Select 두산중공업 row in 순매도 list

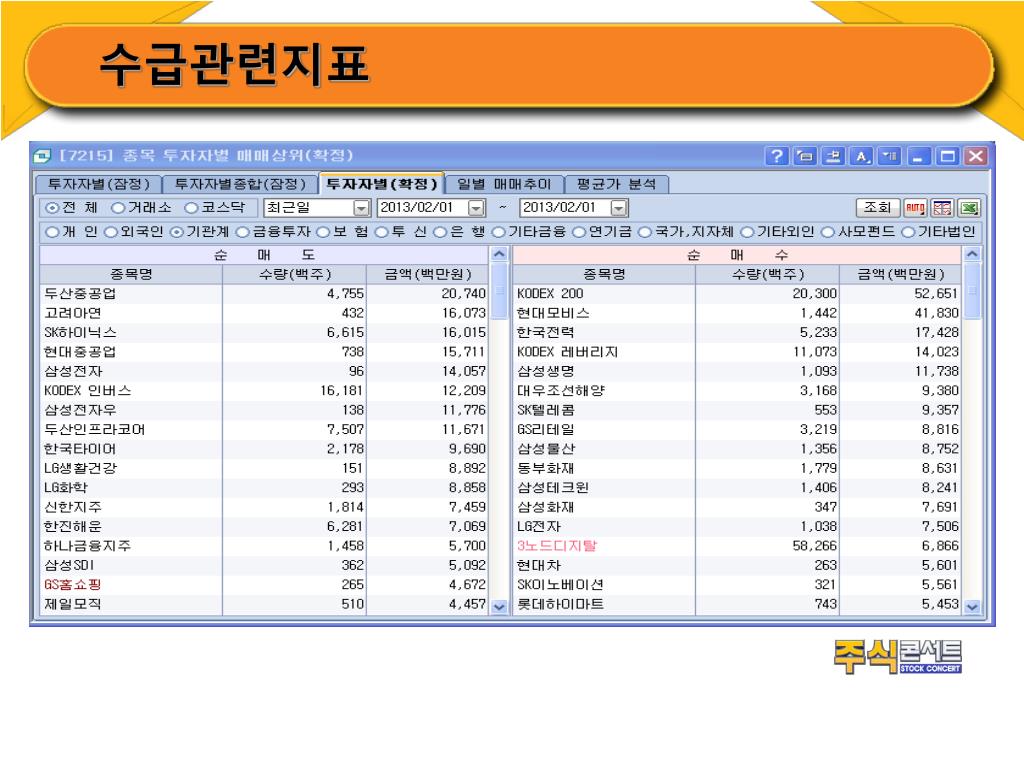[264, 294]
